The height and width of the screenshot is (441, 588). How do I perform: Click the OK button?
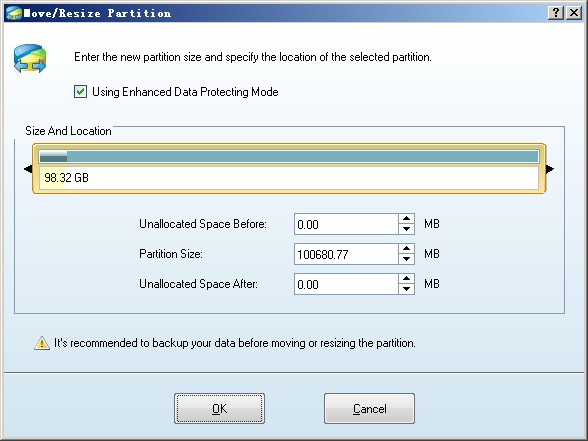click(x=219, y=408)
